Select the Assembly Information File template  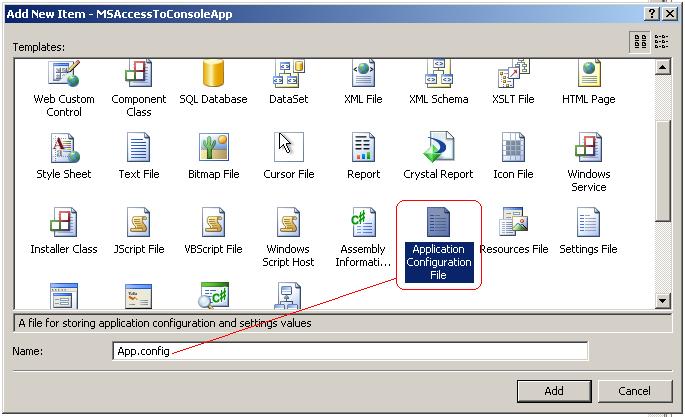tap(363, 226)
